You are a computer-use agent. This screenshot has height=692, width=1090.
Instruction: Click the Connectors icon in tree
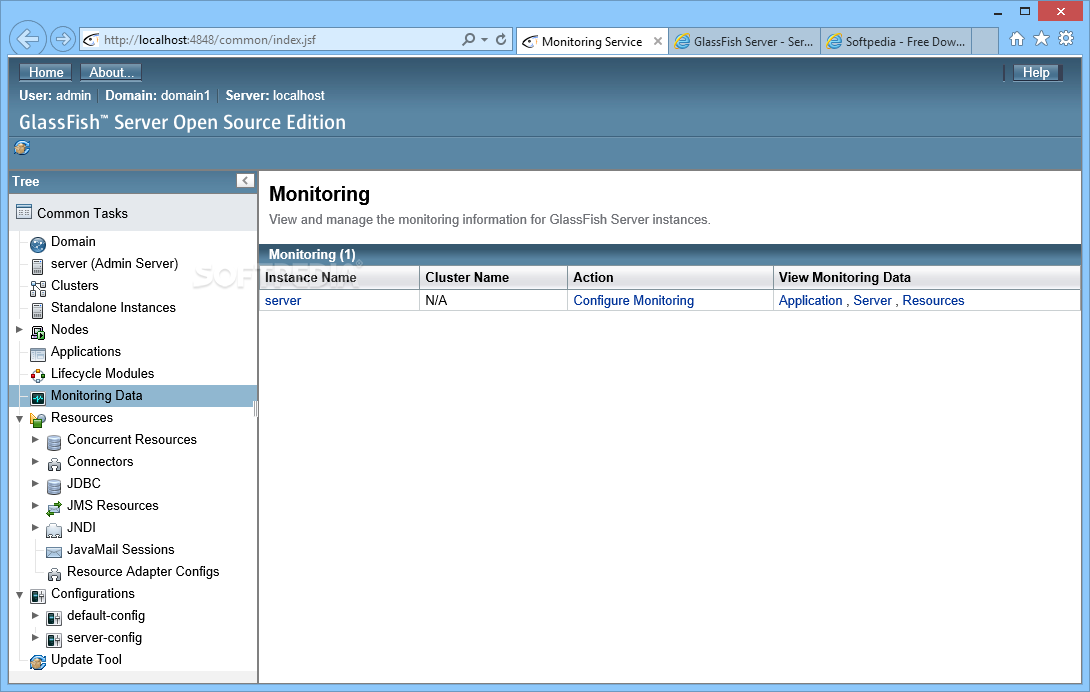[54, 465]
